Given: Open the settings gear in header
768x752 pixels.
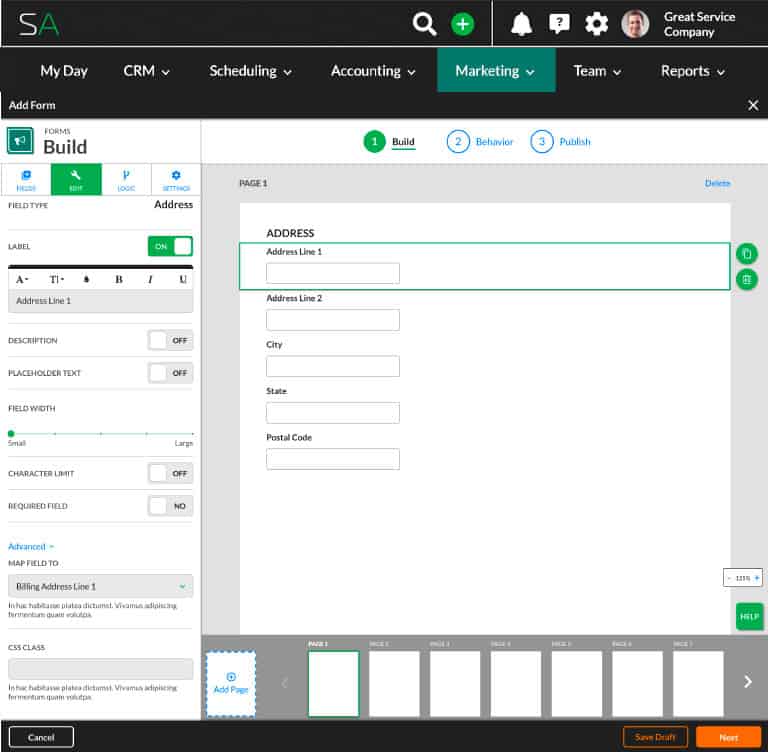Looking at the screenshot, I should (x=596, y=24).
